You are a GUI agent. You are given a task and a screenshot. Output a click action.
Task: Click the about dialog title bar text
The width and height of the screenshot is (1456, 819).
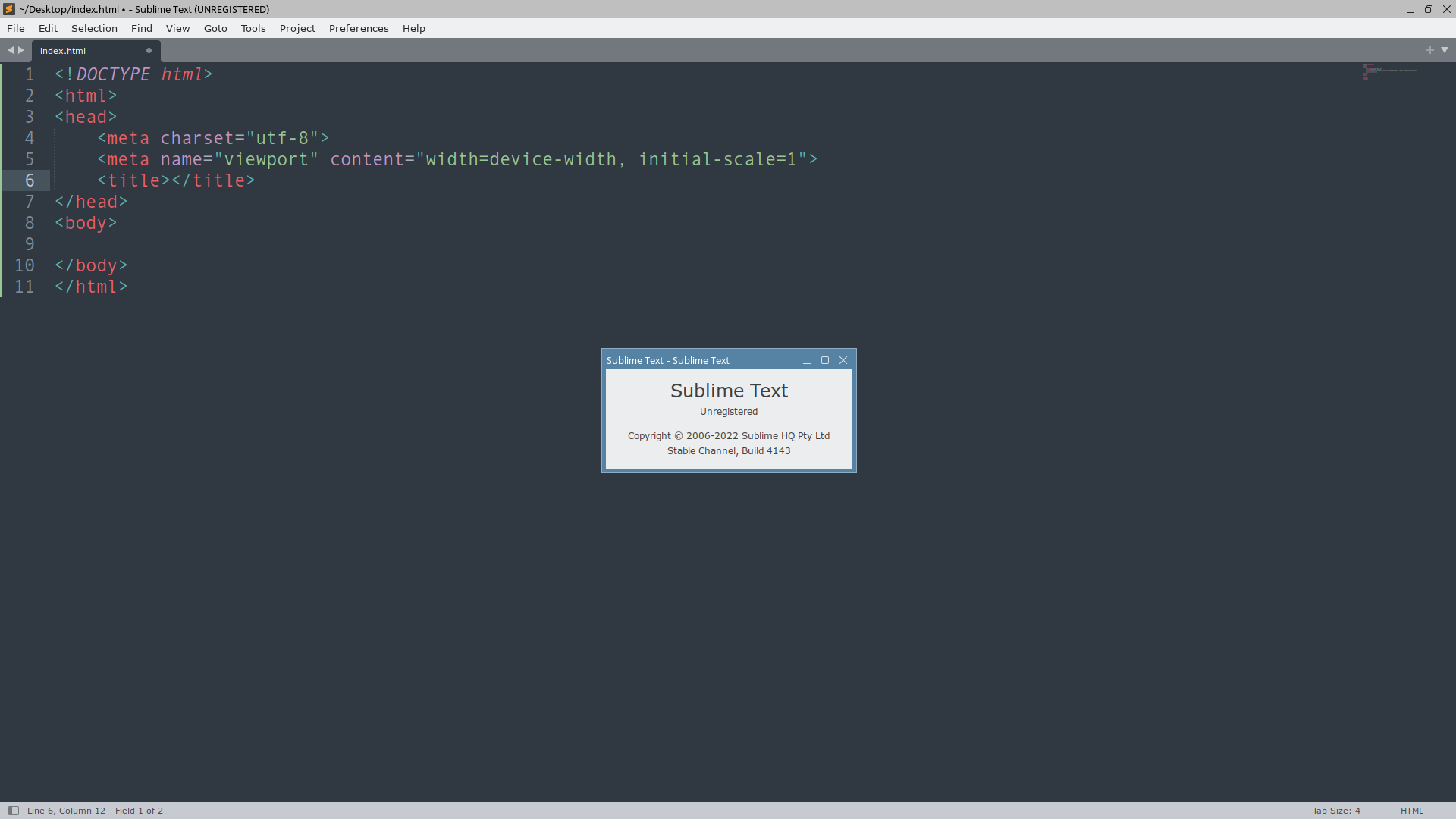(668, 361)
